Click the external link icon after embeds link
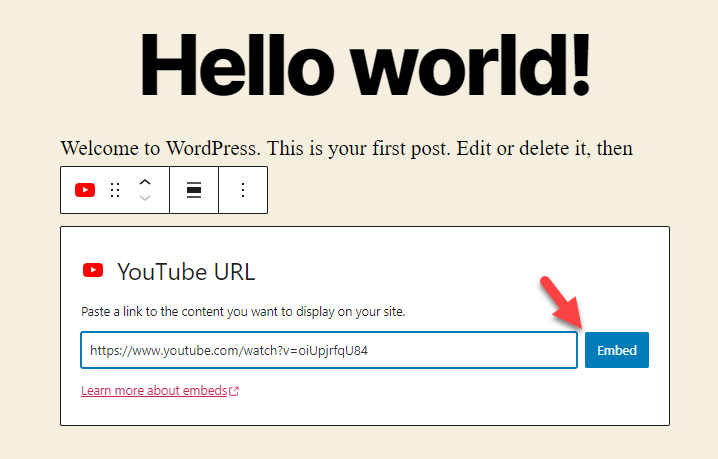The image size is (718, 459). pyautogui.click(x=234, y=391)
